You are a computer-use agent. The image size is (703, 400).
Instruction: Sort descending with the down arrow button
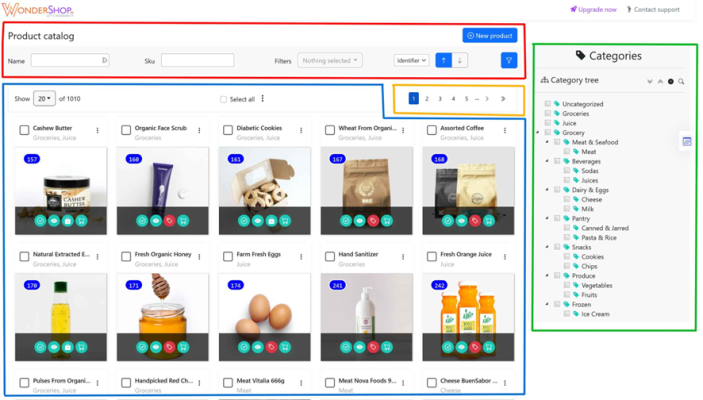pos(460,61)
